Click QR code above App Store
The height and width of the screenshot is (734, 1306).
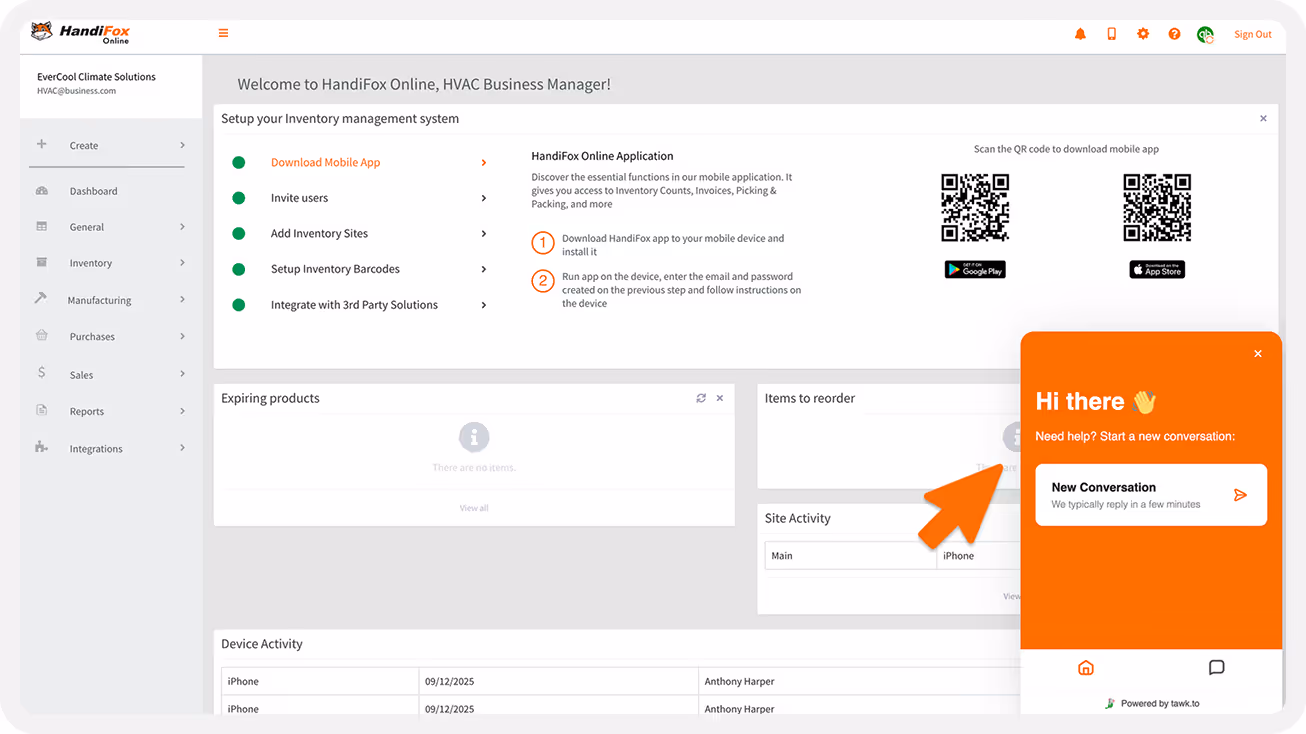point(1157,208)
